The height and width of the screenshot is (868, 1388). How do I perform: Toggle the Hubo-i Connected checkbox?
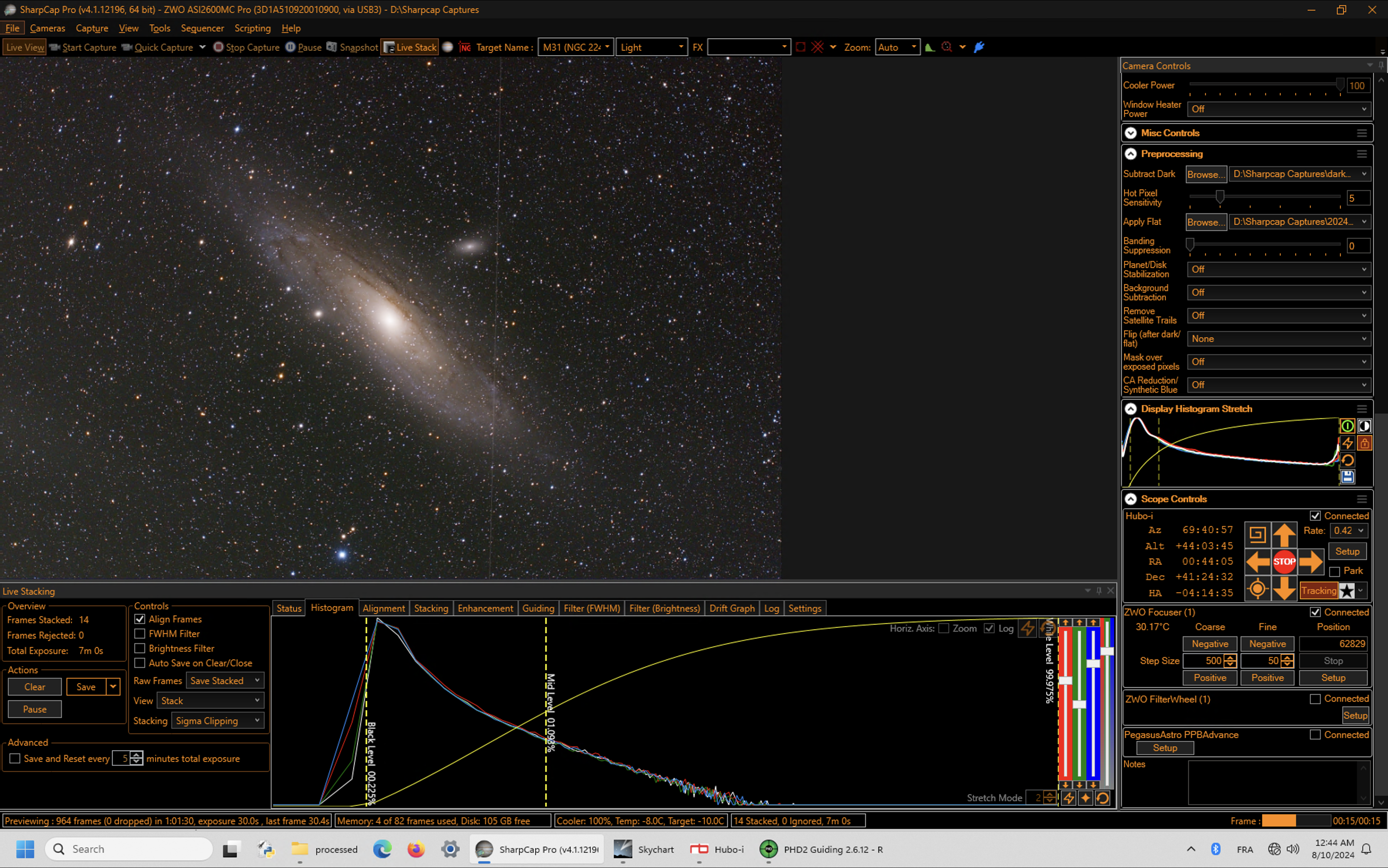[1315, 515]
